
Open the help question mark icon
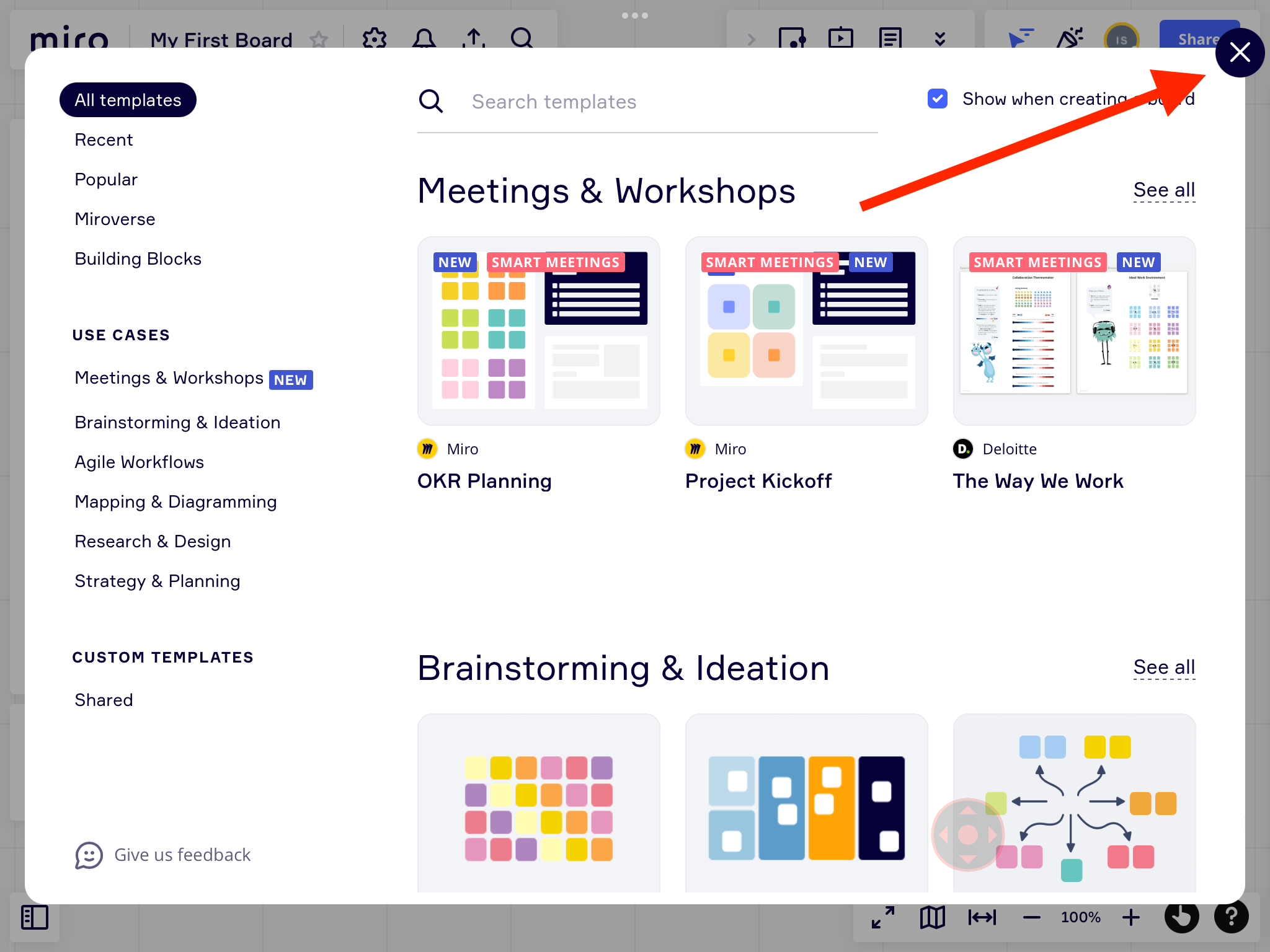[1231, 916]
